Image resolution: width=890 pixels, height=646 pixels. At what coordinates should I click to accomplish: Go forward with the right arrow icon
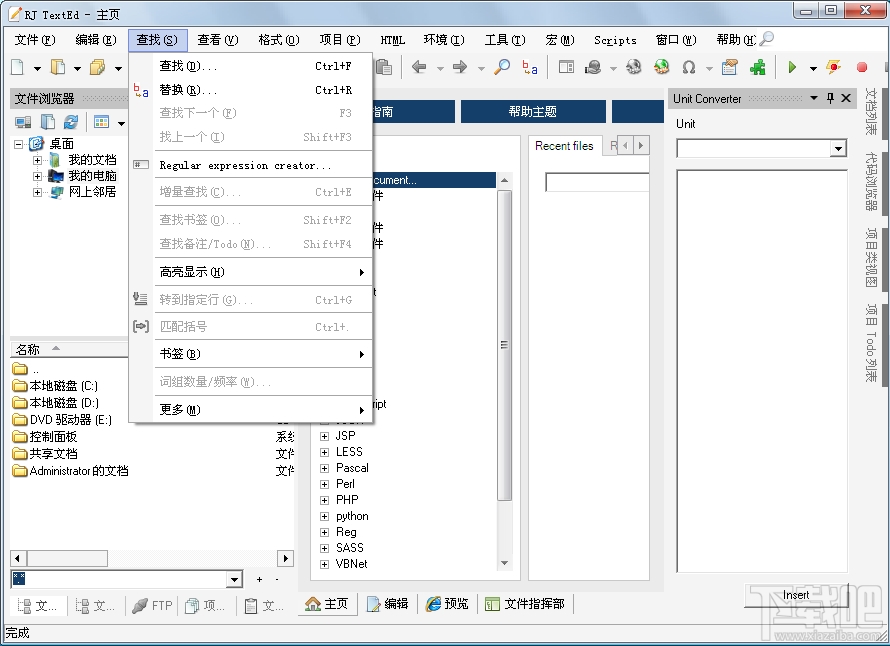[x=460, y=68]
